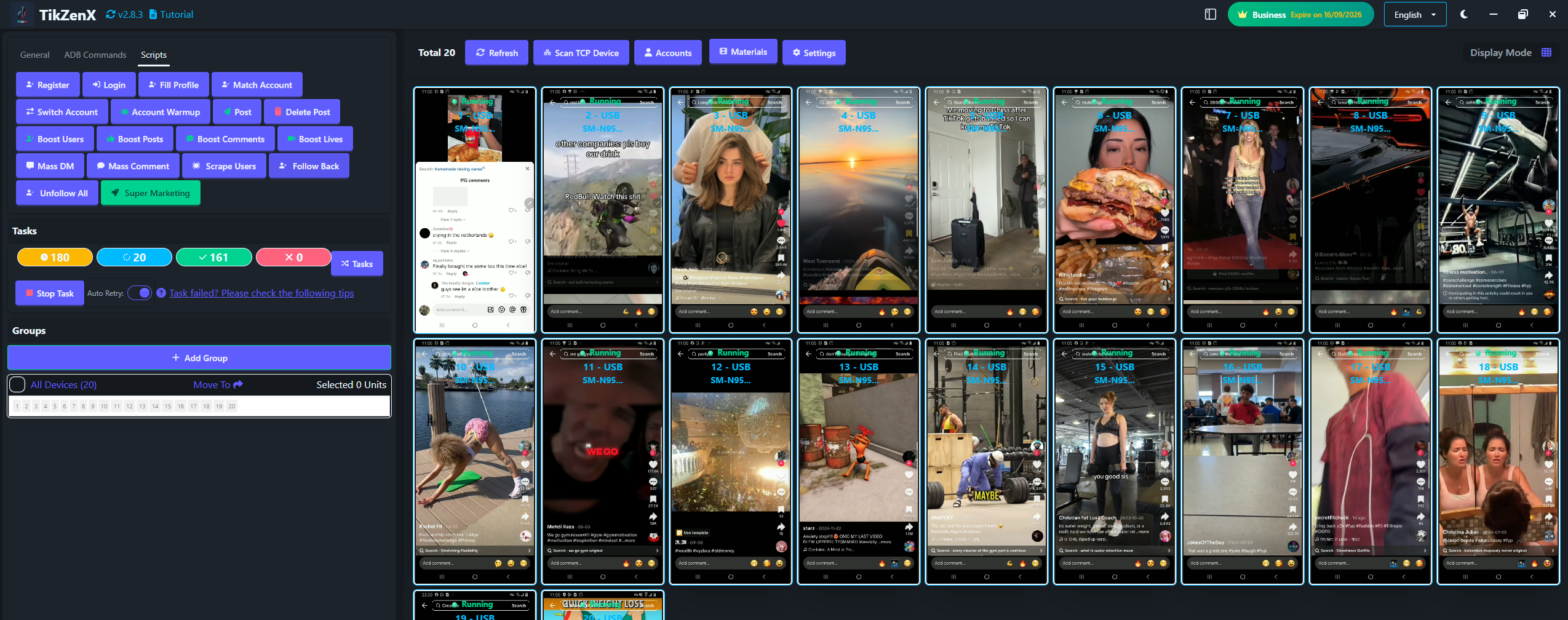Click the help icon beside Auto Retry
Image resolution: width=1568 pixels, height=620 pixels.
click(162, 293)
